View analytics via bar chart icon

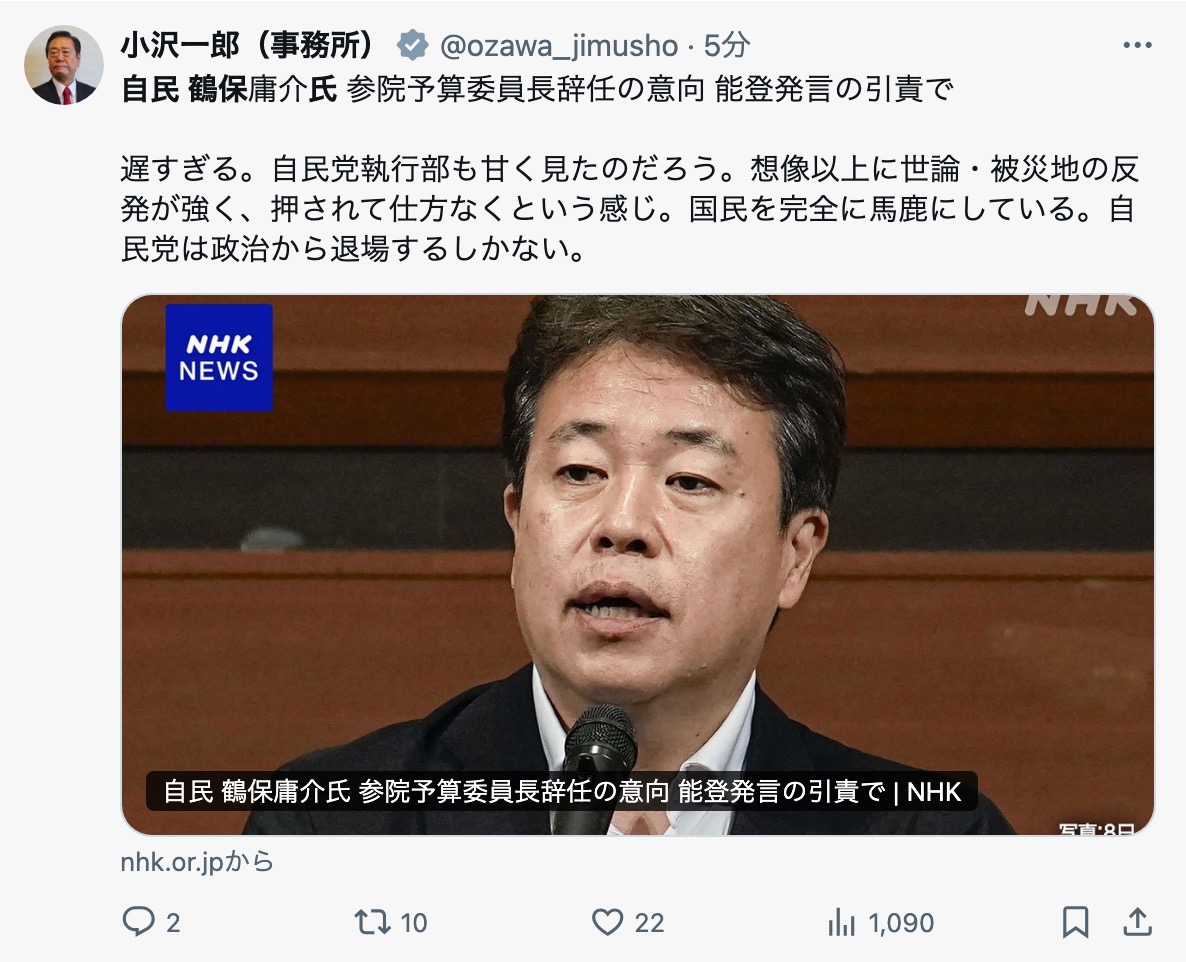(841, 922)
